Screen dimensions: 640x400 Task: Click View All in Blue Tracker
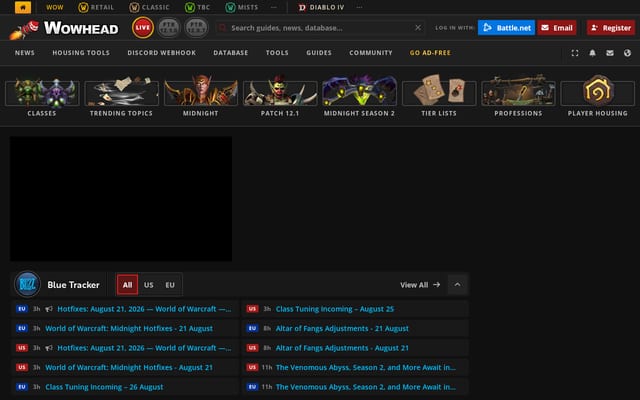pyautogui.click(x=420, y=285)
